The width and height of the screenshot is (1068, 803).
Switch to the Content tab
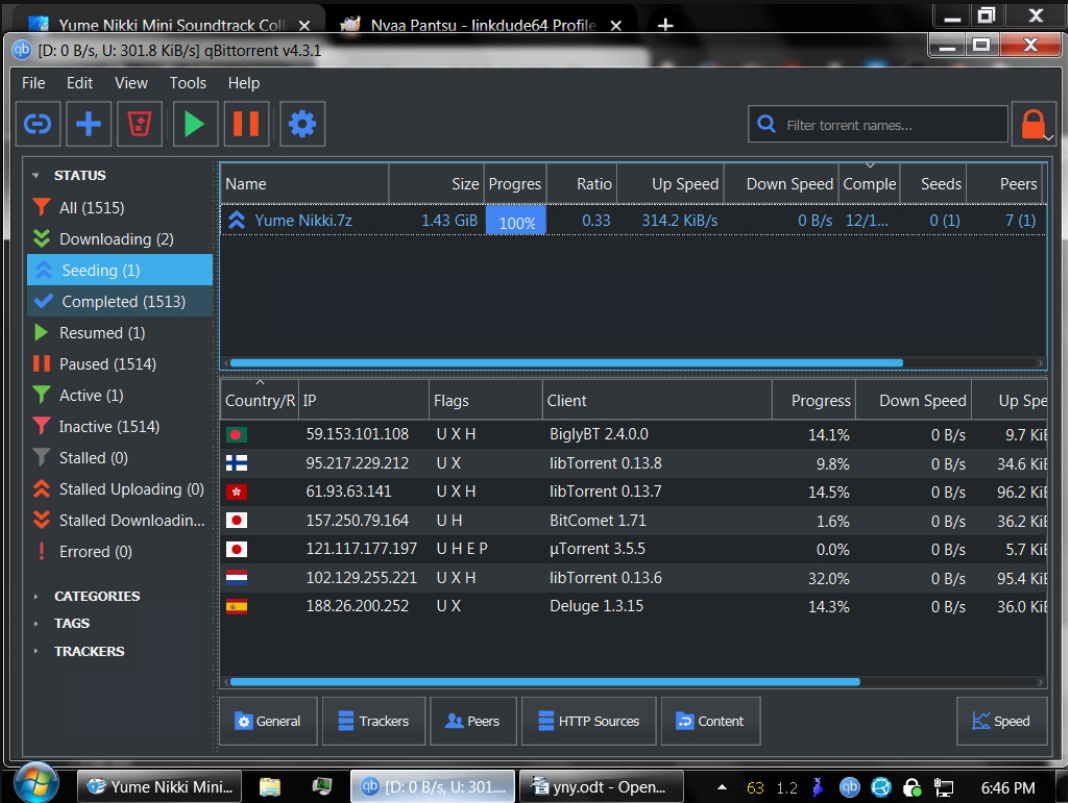(710, 721)
